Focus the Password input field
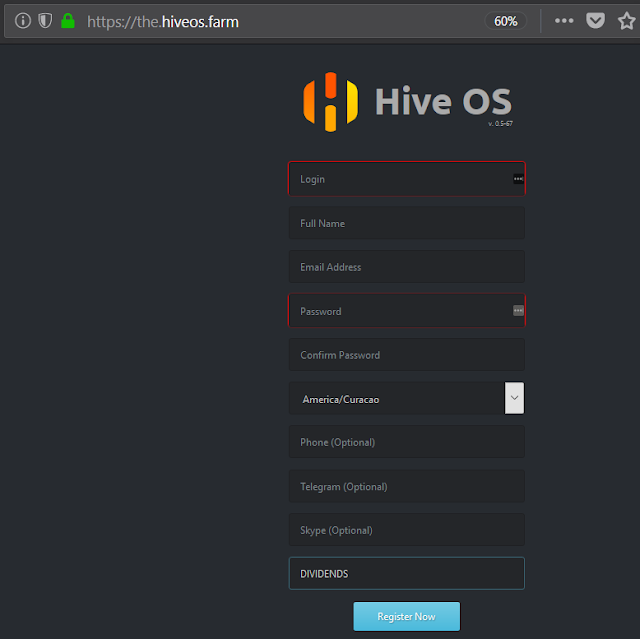640x639 pixels. pos(407,311)
